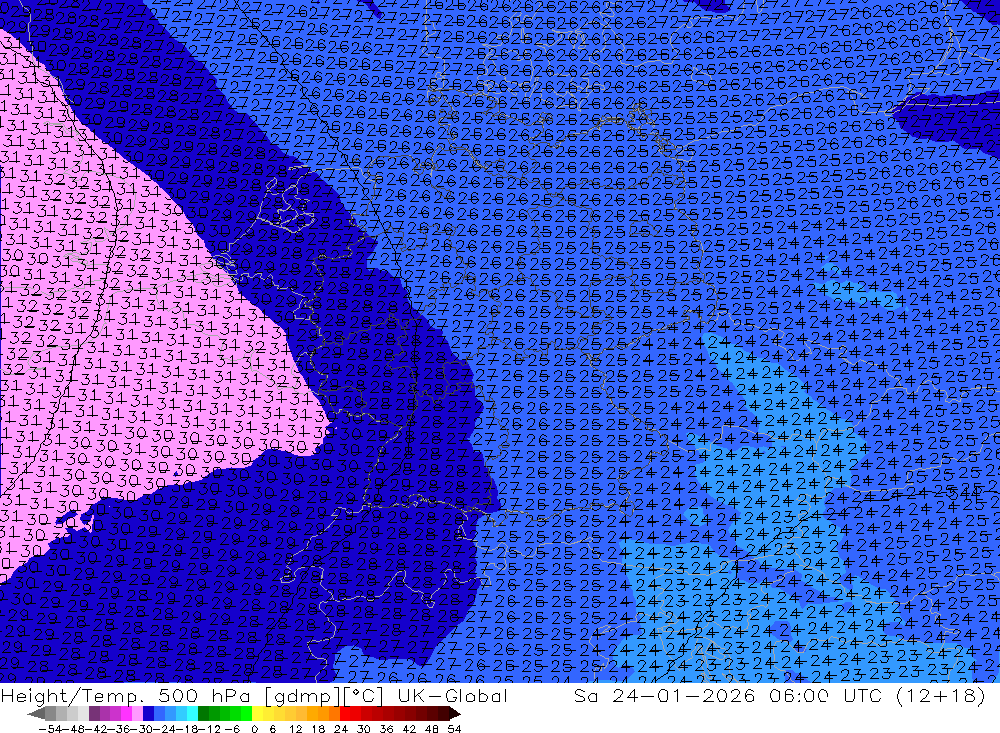This screenshot has width=1000, height=733.
Task: Select the dark blue legend swatch
Action: 148,714
